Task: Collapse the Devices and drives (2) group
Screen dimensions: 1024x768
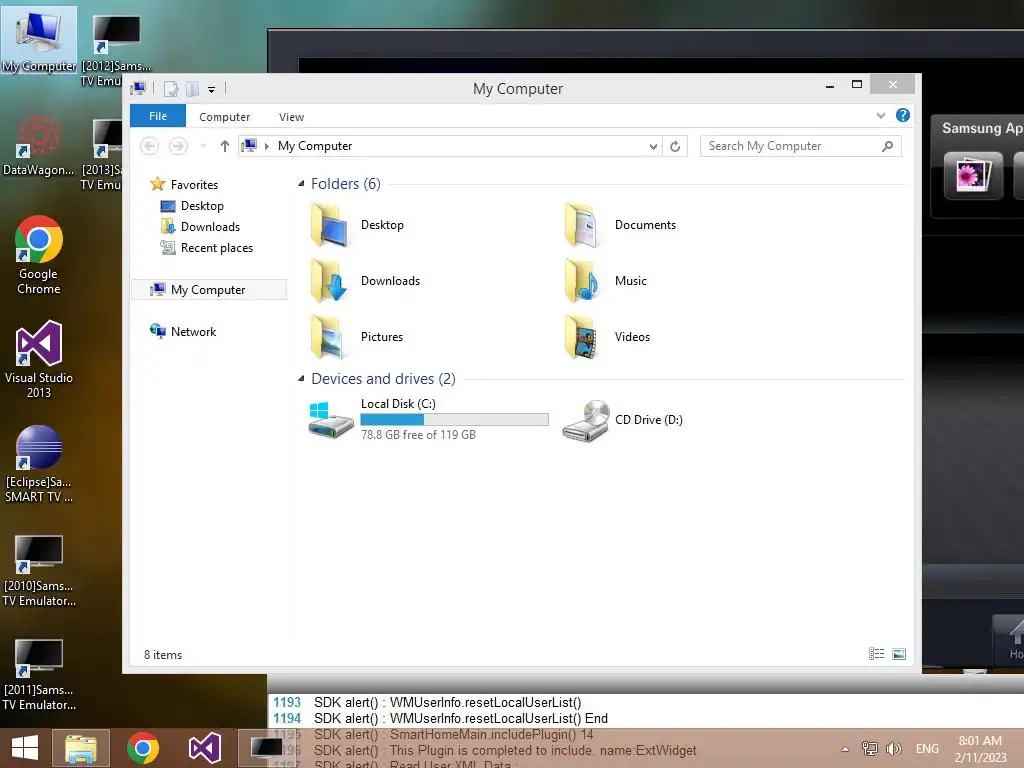Action: click(x=301, y=379)
